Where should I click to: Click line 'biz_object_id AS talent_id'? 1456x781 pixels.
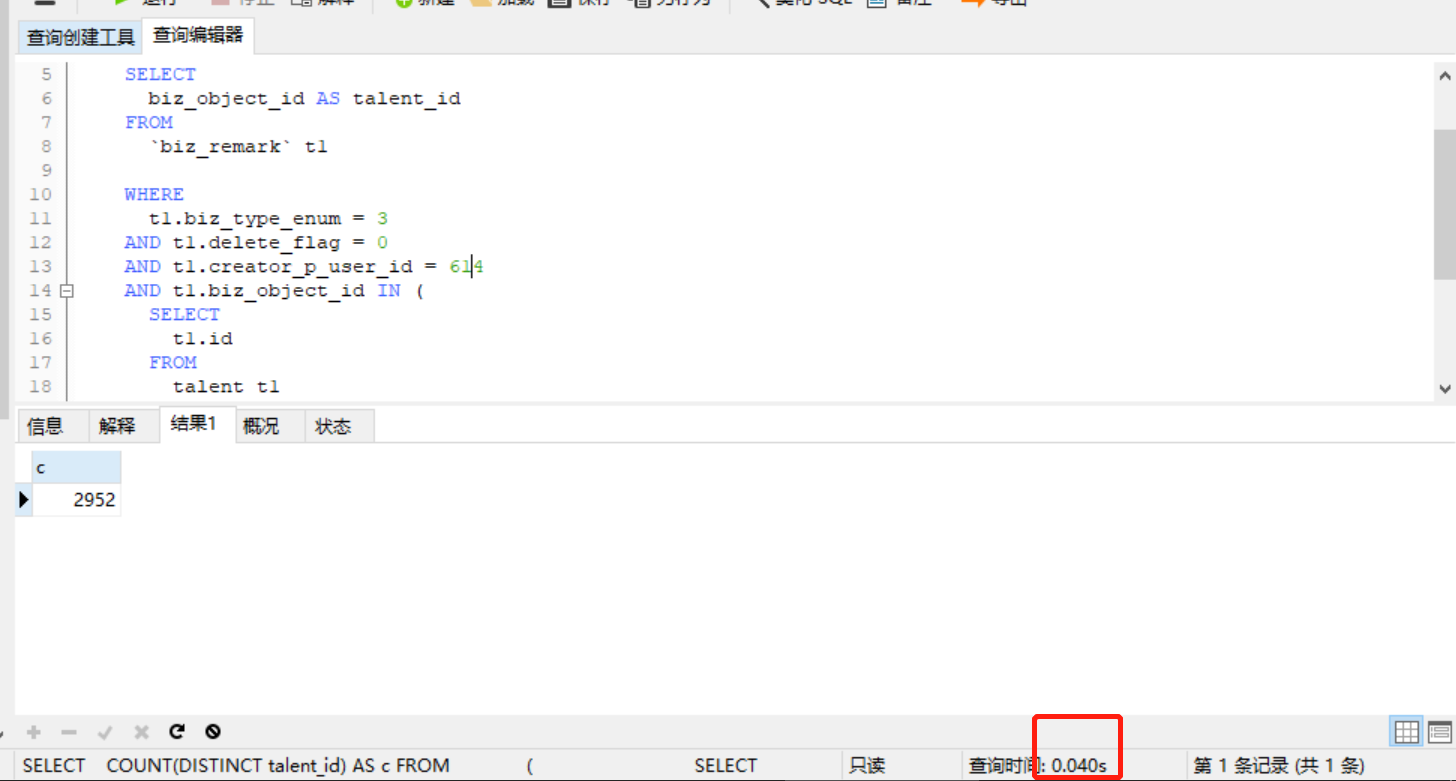pos(304,98)
